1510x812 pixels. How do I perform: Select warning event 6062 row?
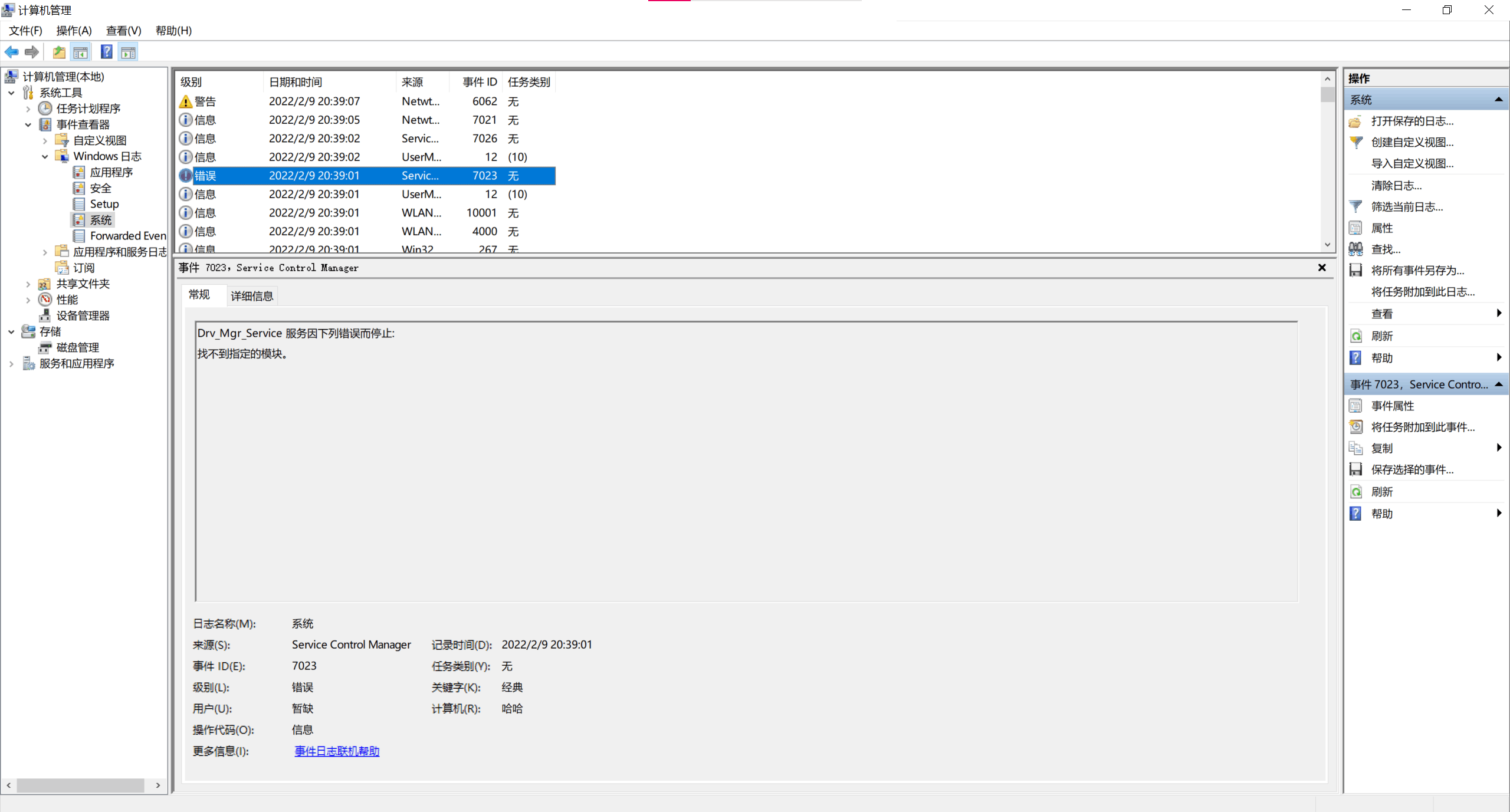pos(366,101)
